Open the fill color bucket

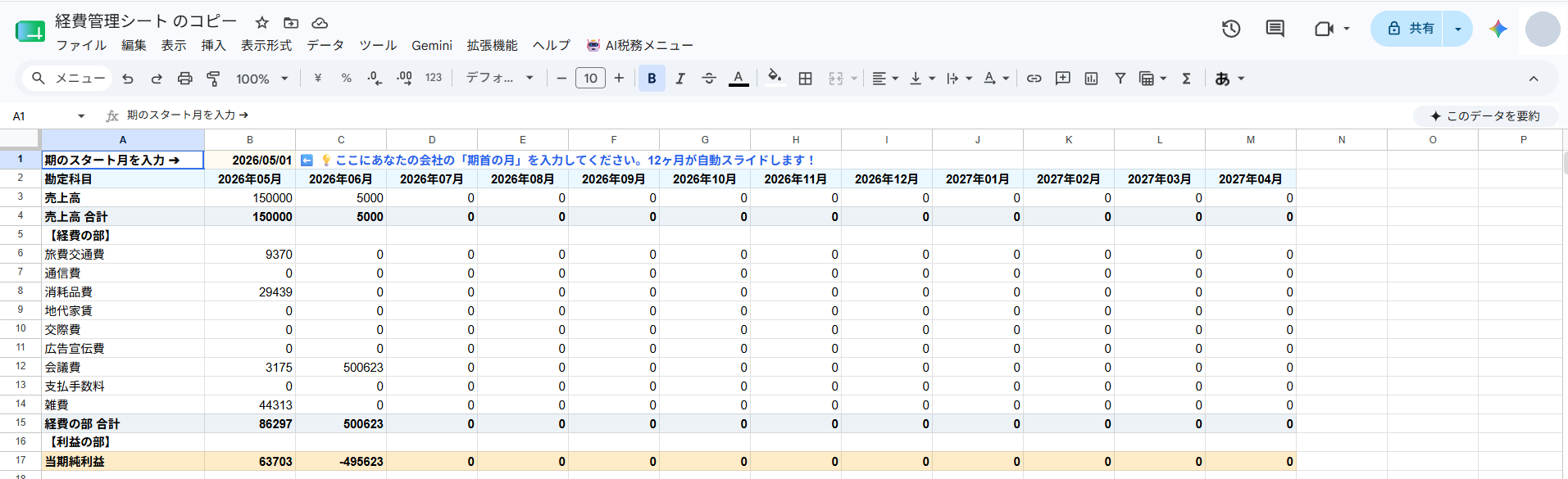pyautogui.click(x=775, y=78)
